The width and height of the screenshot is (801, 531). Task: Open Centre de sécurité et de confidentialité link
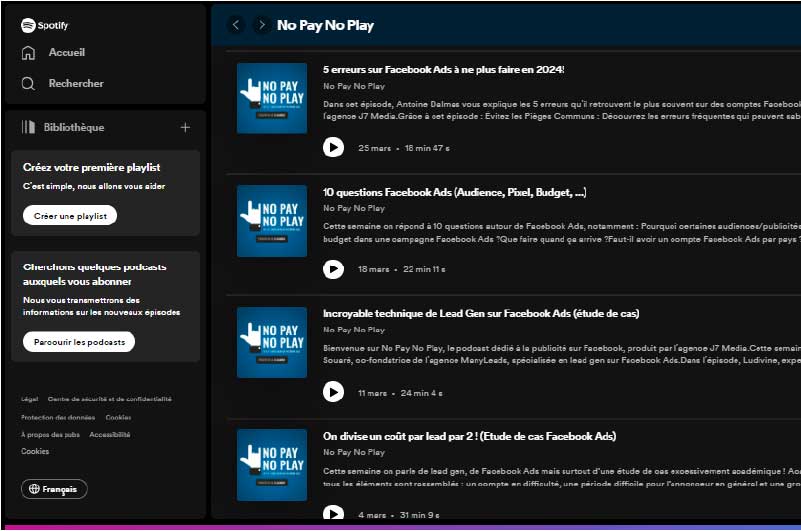(110, 399)
